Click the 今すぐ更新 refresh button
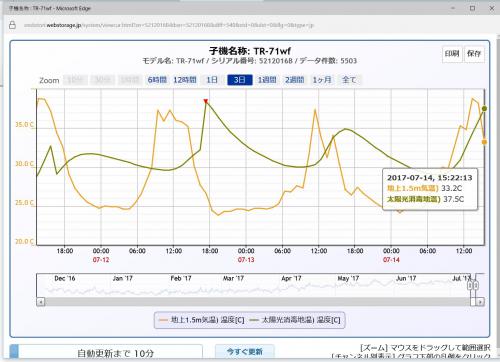500x362 pixels. tap(245, 352)
